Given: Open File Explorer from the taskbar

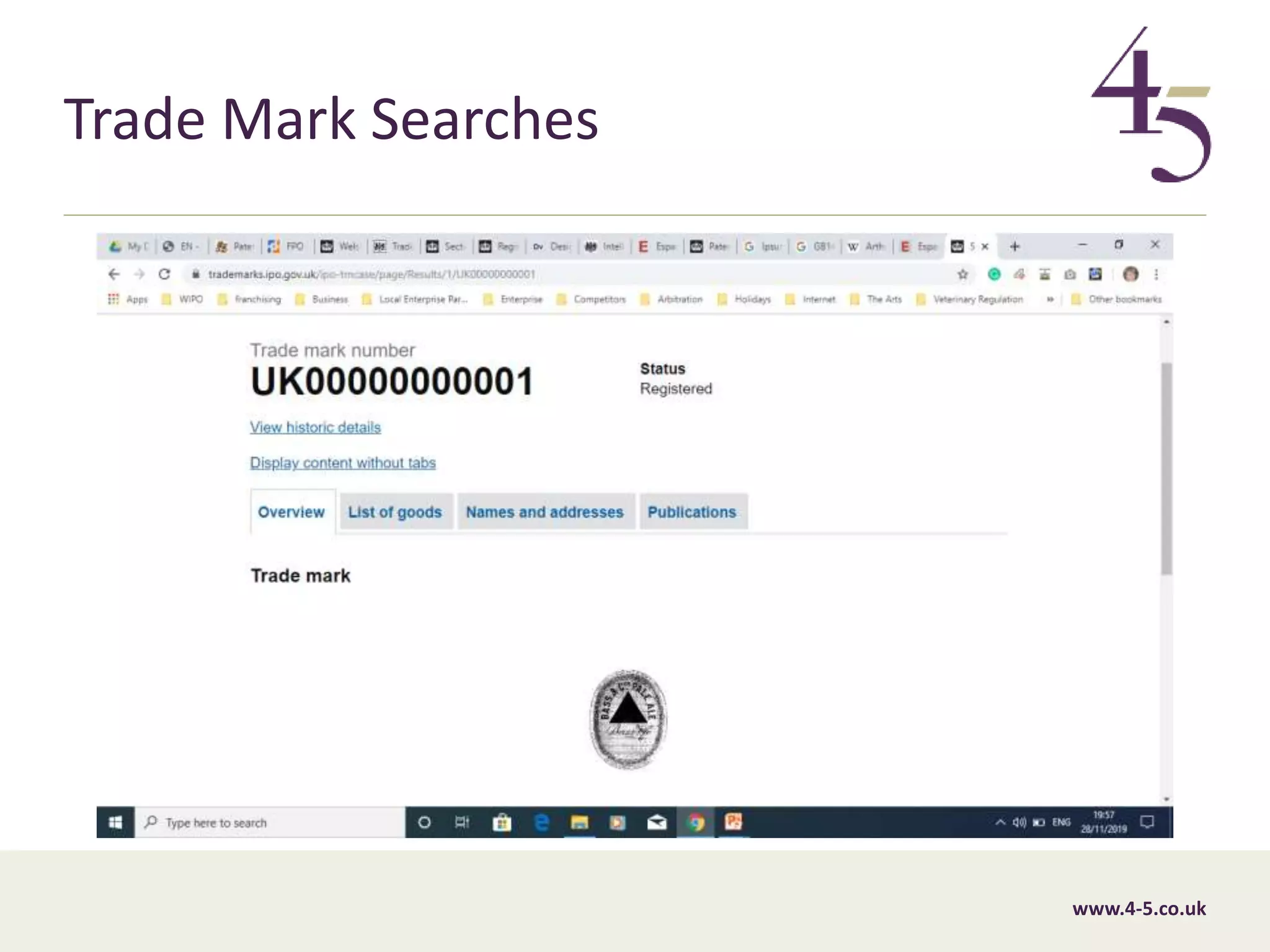Looking at the screenshot, I should point(579,822).
